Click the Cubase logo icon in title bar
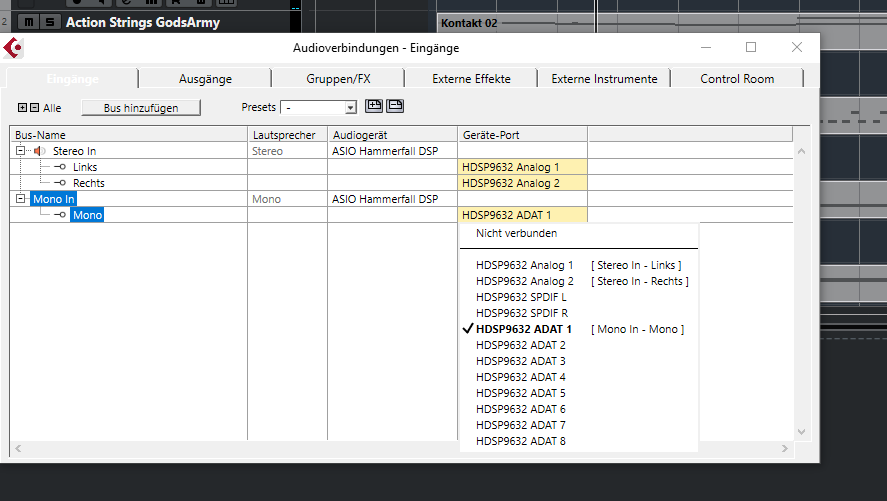Screen dimensions: 887x501 [x=13, y=47]
